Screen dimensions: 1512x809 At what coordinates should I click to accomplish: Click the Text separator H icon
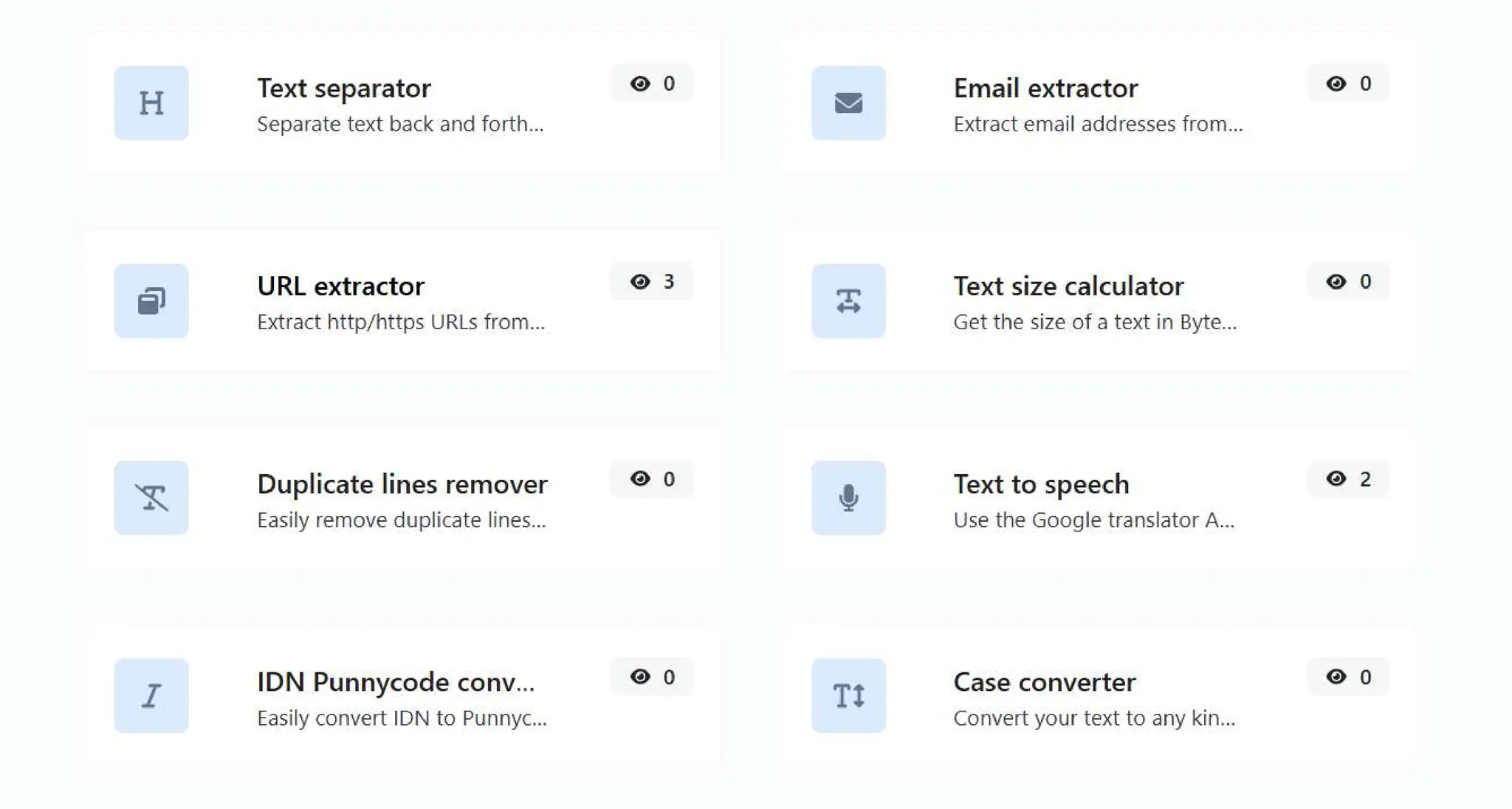pos(151,103)
